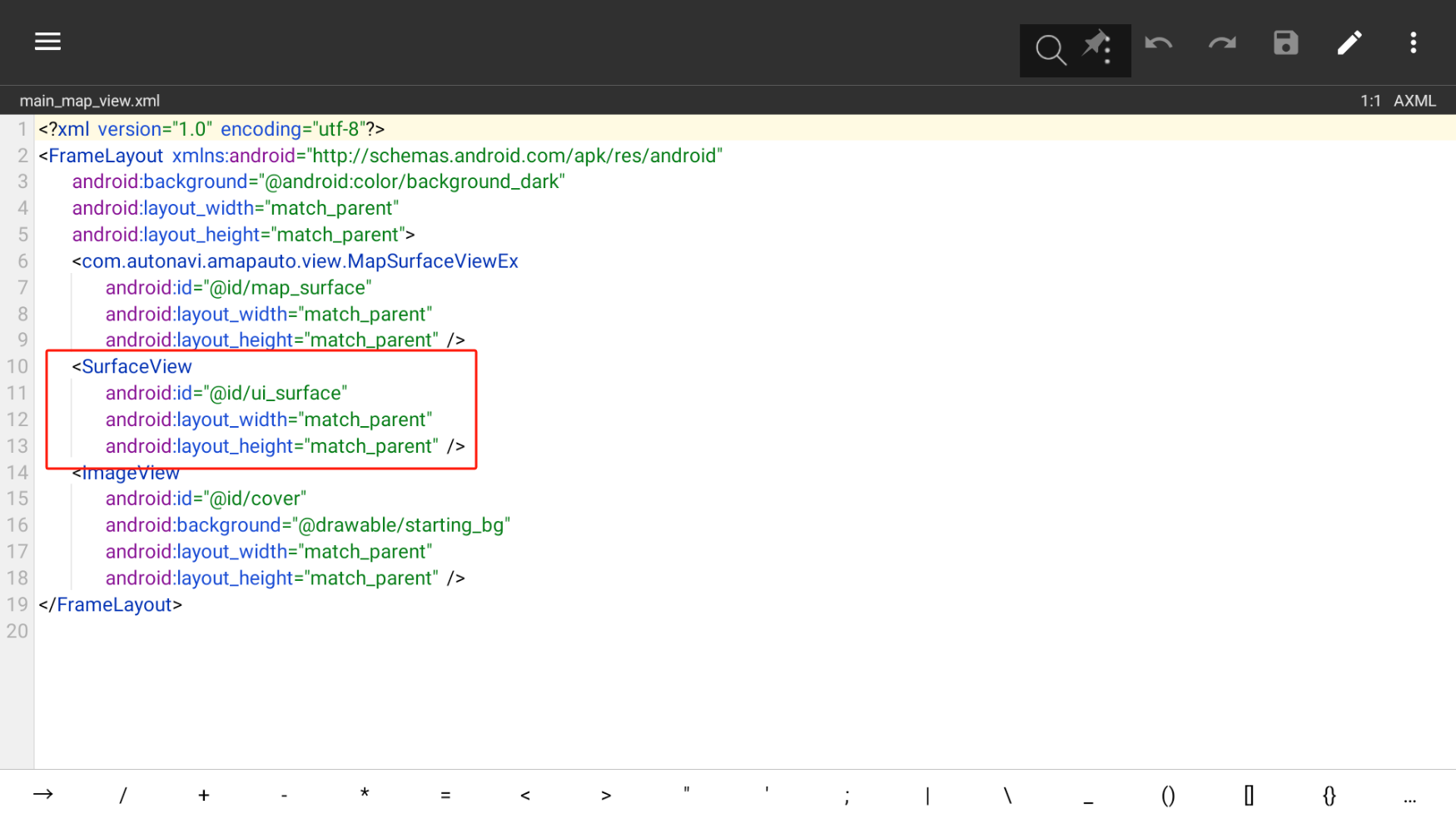This screenshot has width=1456, height=819.
Task: Click line 10 SurfaceView tag
Action: (x=137, y=366)
